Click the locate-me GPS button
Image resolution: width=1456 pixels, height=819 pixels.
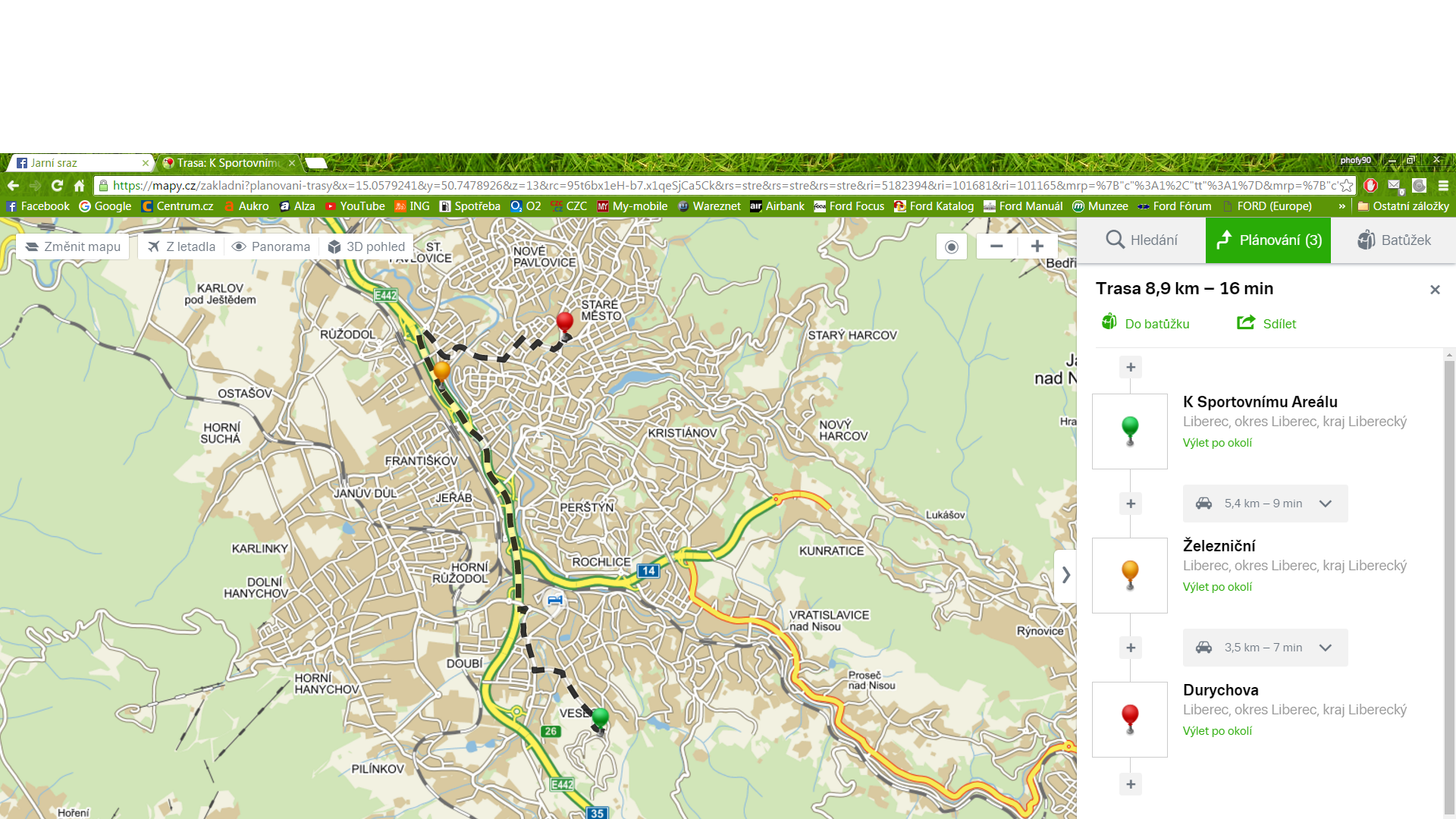952,247
